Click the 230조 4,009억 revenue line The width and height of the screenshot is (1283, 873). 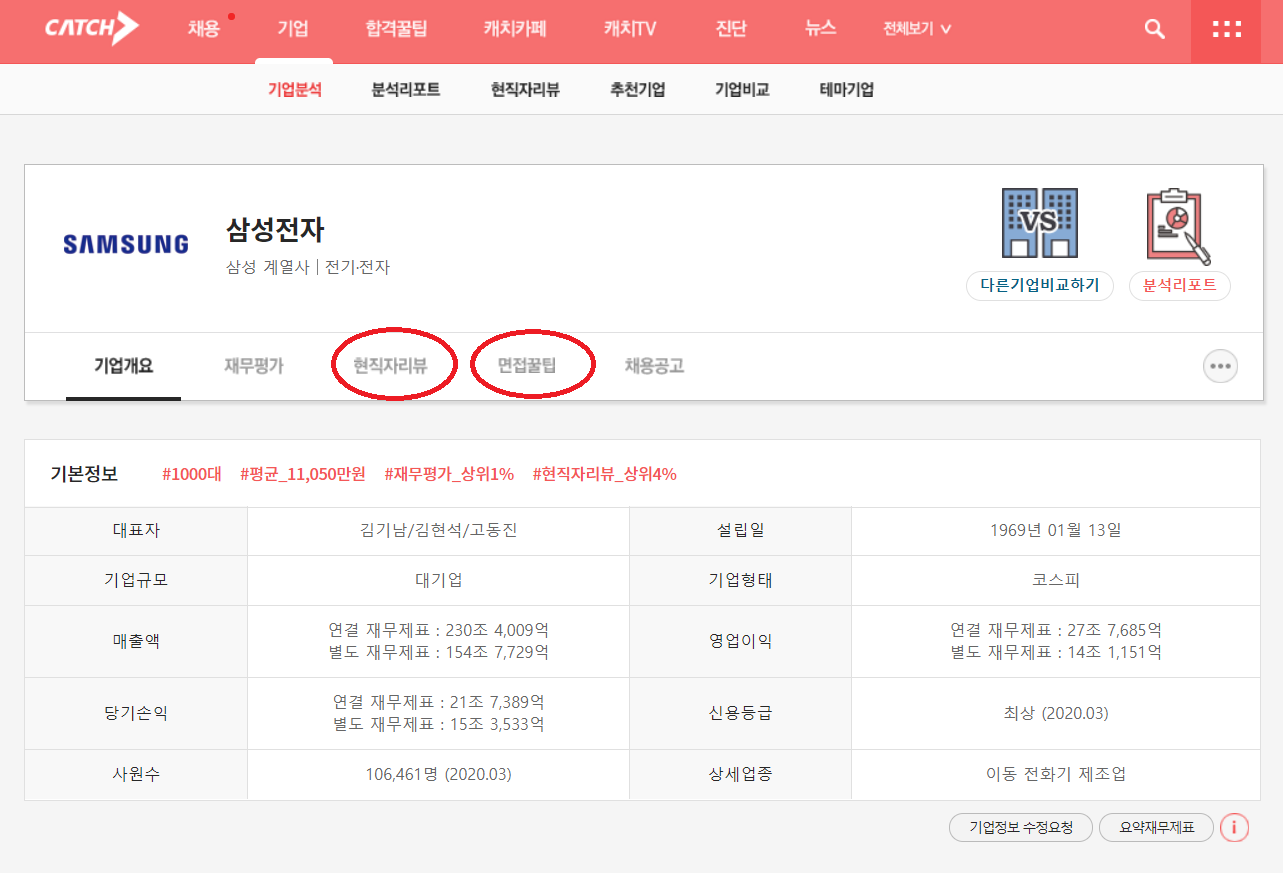pyautogui.click(x=438, y=630)
